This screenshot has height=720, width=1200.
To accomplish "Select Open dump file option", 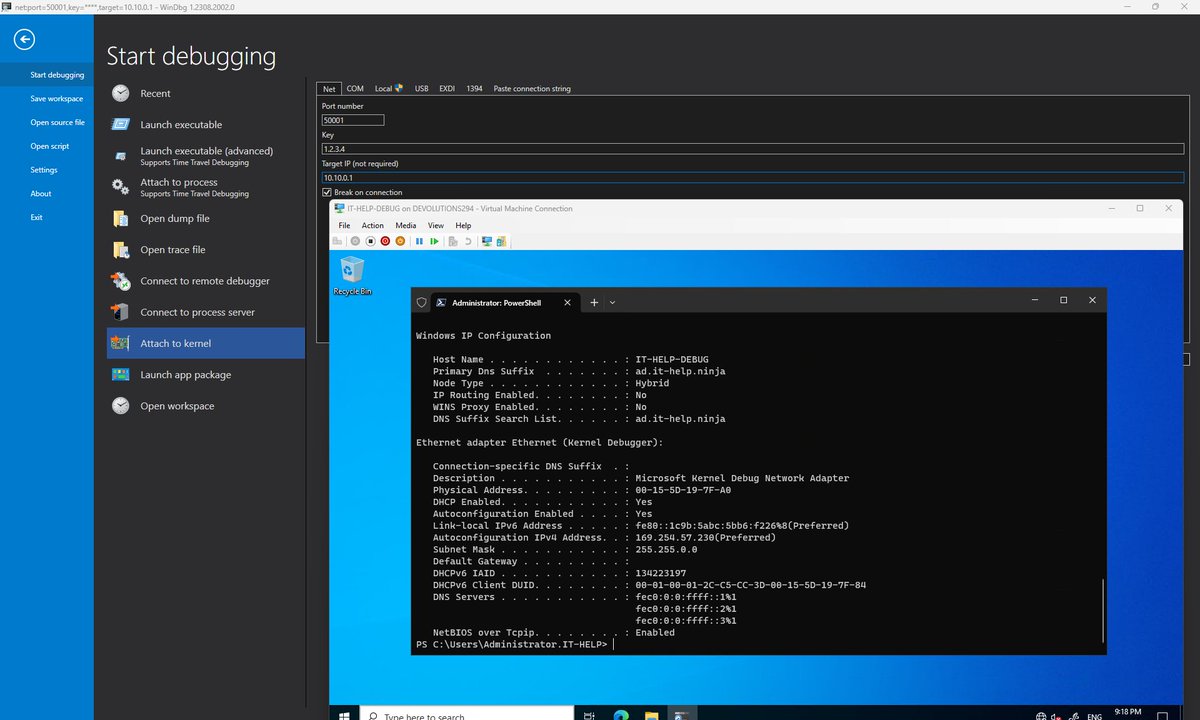I will [206, 218].
